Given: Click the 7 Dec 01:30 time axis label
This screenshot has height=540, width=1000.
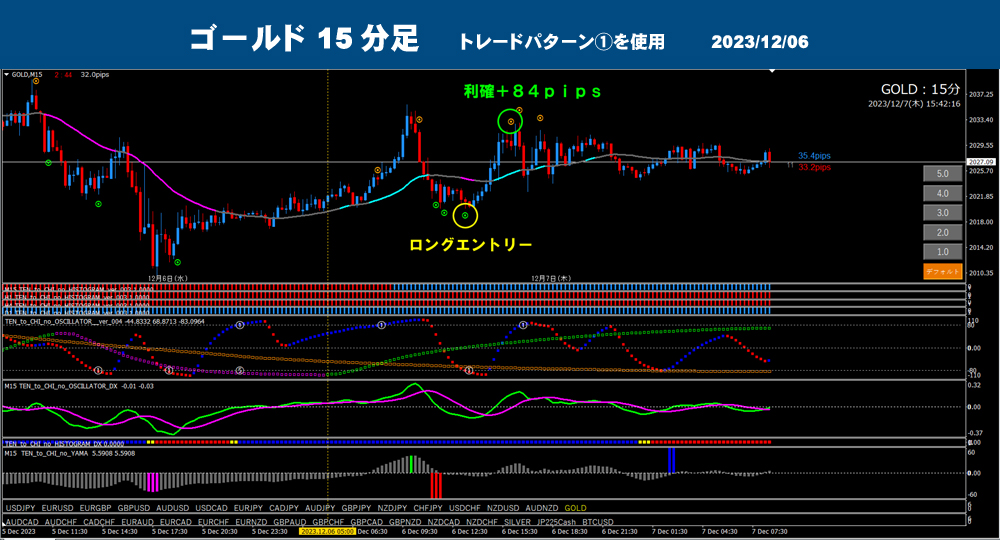Looking at the screenshot, I should pos(670,532).
